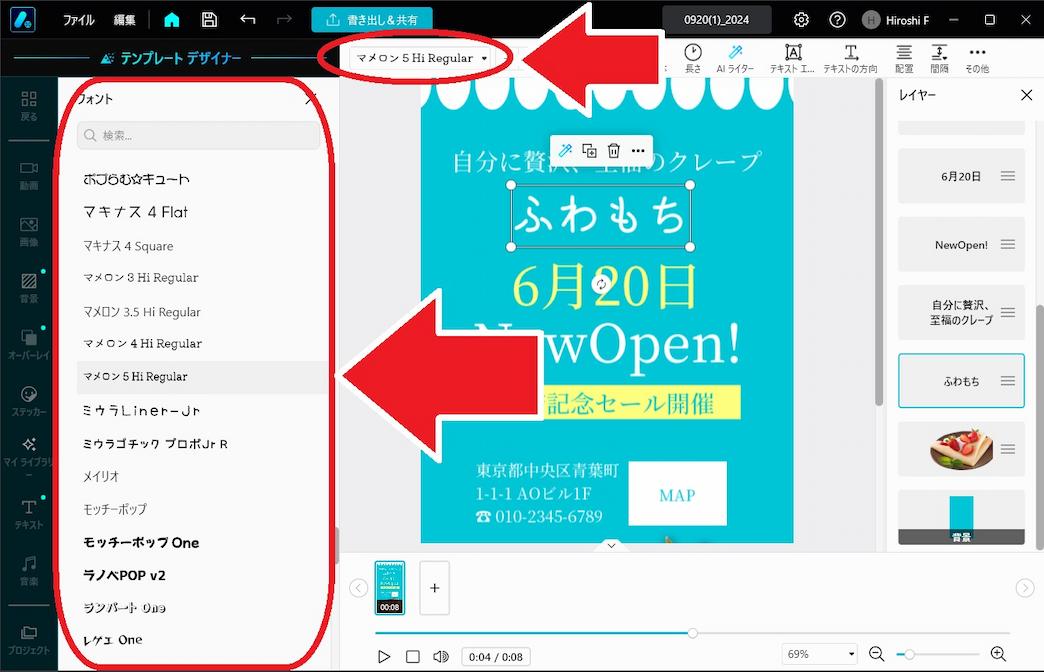Click 書き出し＆共有 export button
1044x672 pixels.
click(x=372, y=20)
